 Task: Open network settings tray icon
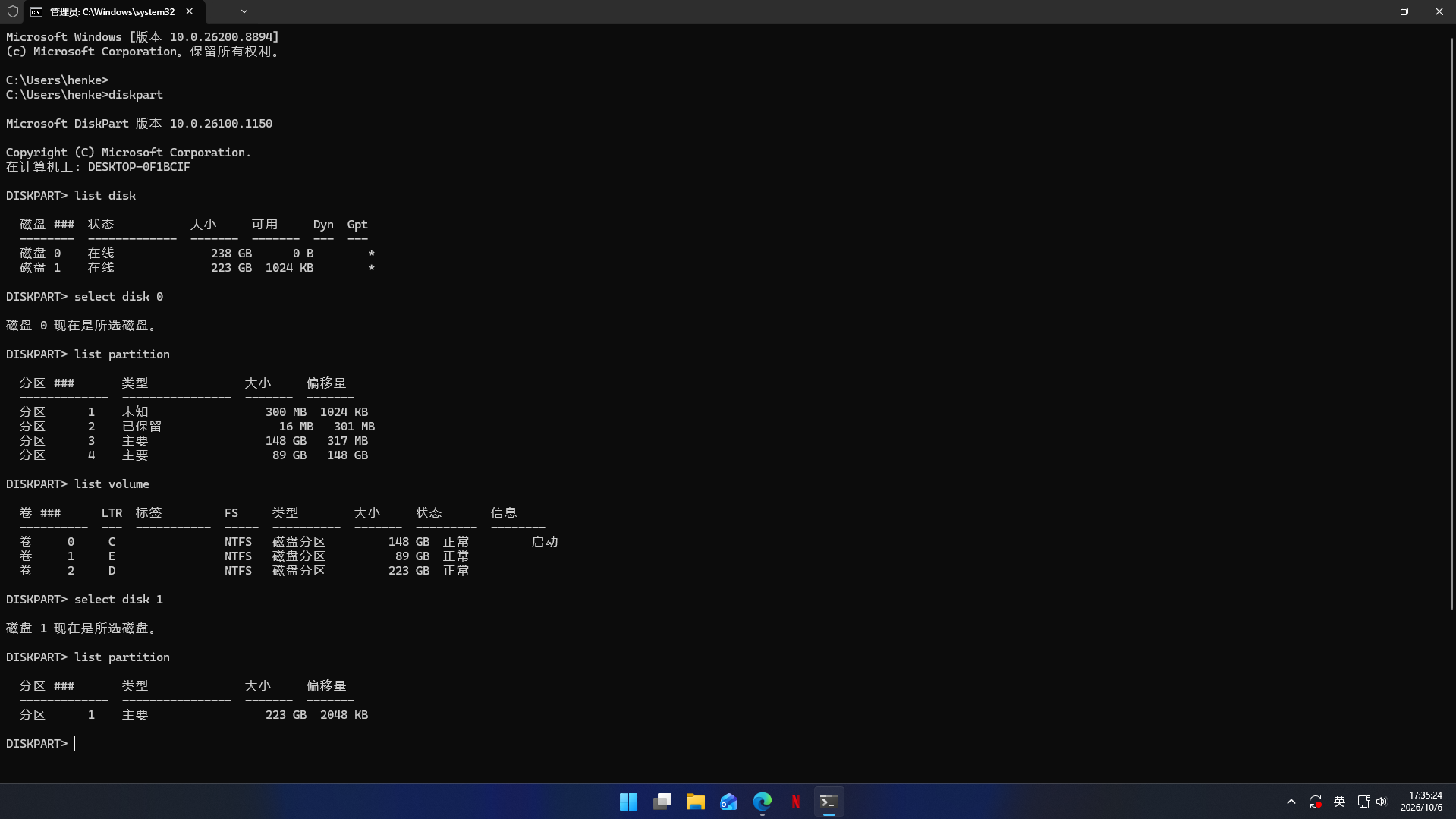tap(1363, 802)
